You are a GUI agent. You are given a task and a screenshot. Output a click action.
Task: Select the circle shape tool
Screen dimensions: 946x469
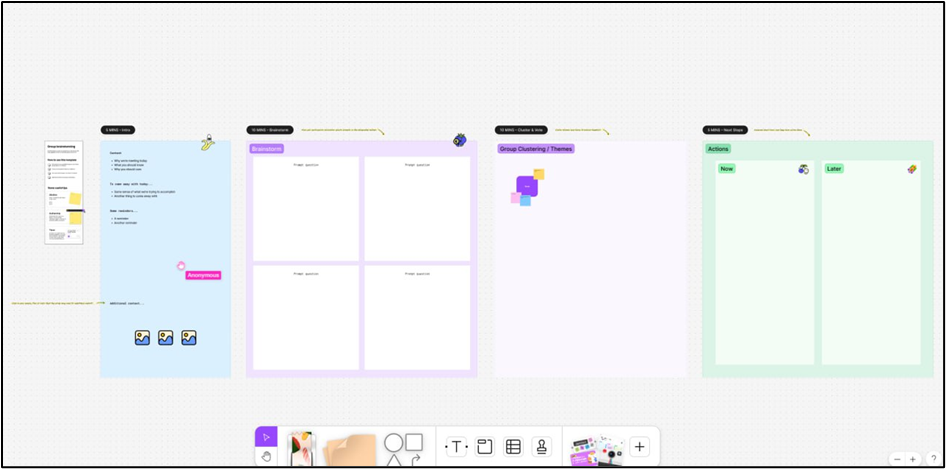[394, 442]
